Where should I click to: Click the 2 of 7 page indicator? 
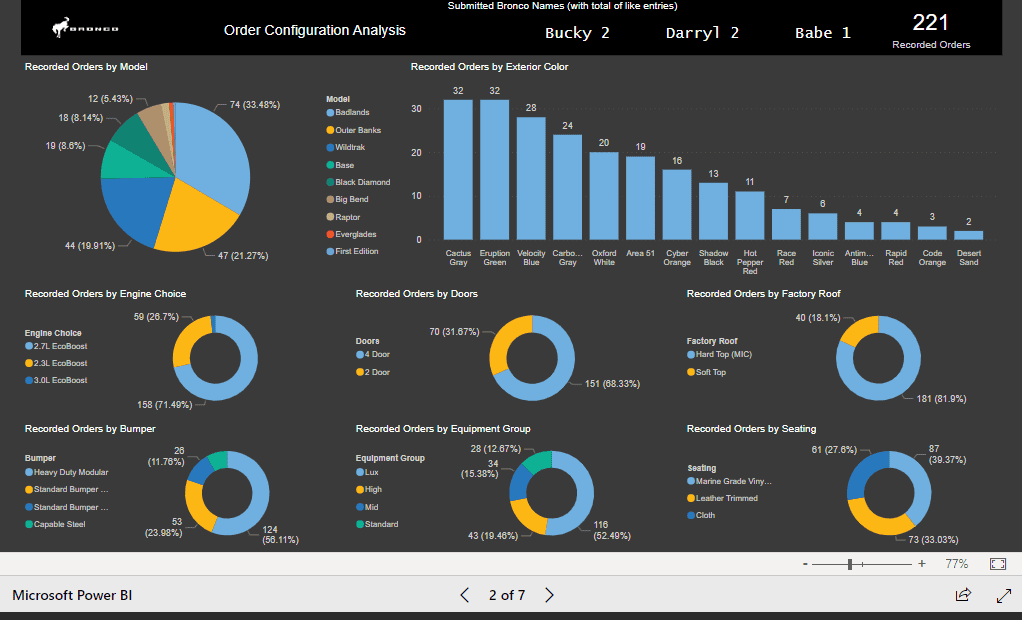[x=507, y=595]
